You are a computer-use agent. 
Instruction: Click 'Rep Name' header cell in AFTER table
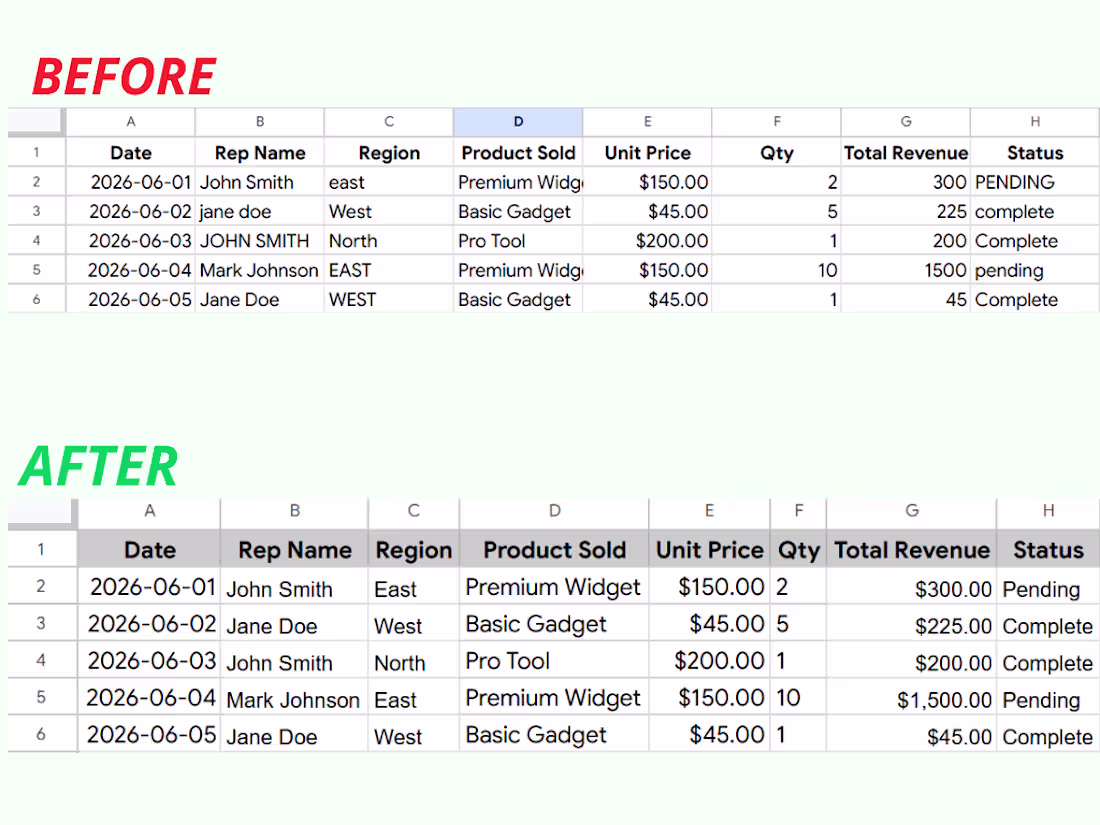295,549
